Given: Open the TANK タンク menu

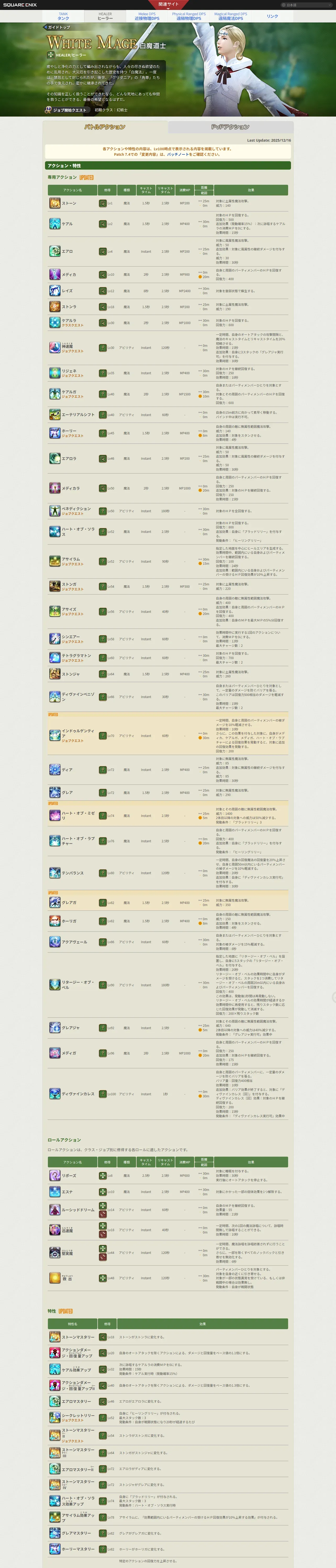Looking at the screenshot, I should coord(63,16).
